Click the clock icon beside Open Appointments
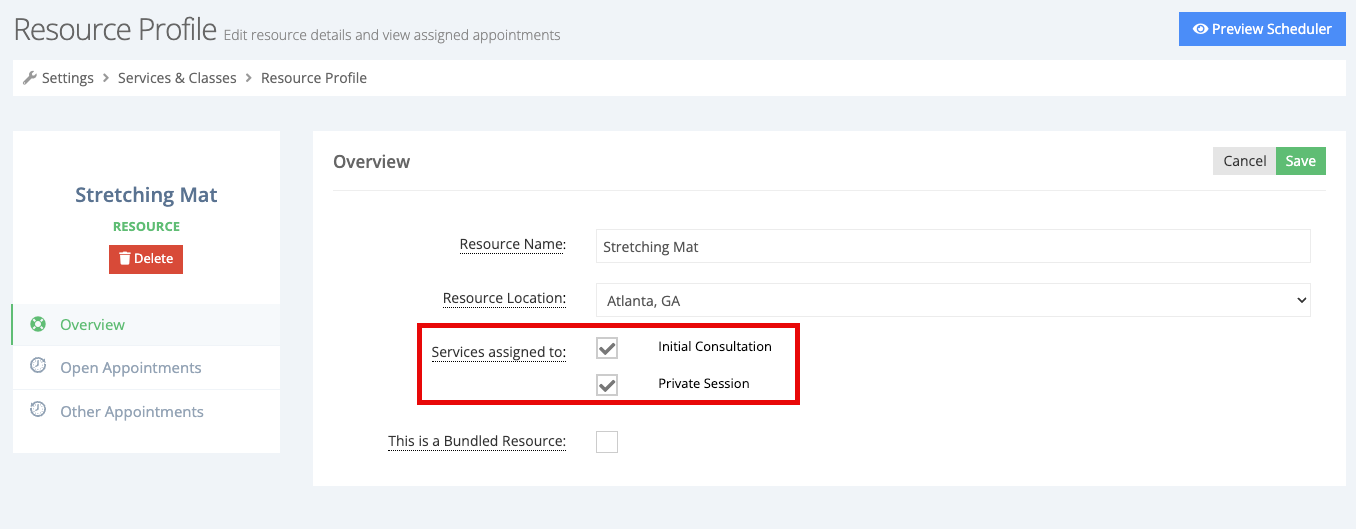1356x529 pixels. point(38,366)
